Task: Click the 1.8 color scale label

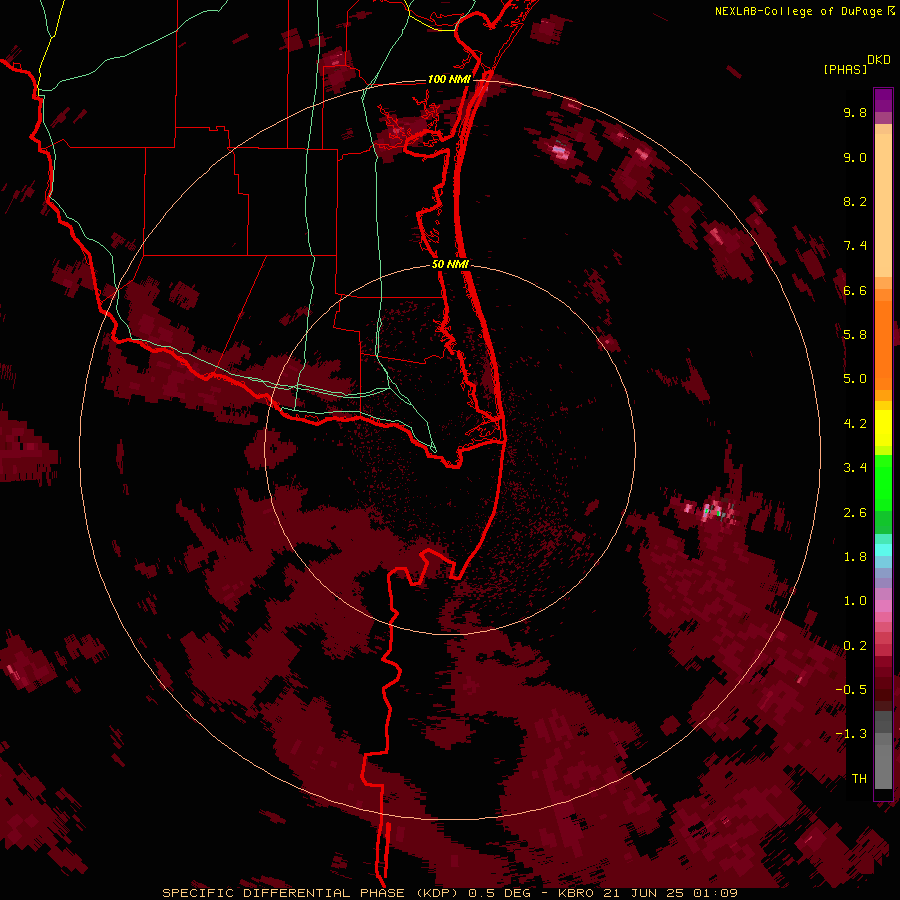Action: [x=855, y=557]
